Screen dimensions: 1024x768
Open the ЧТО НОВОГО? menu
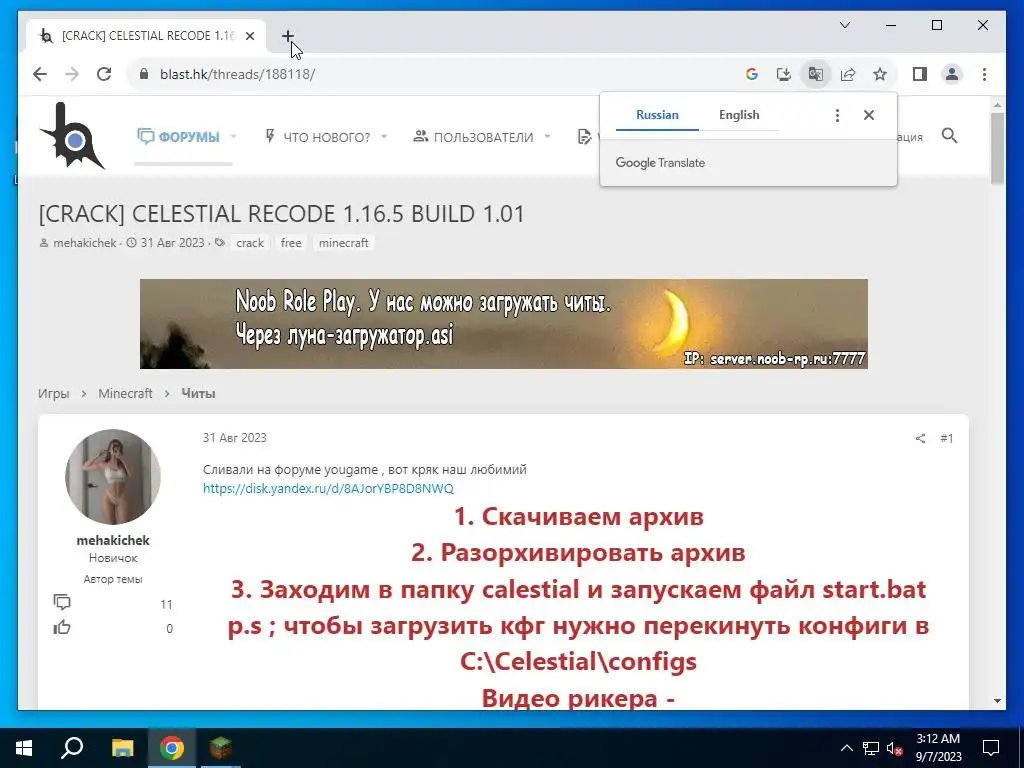[317, 137]
